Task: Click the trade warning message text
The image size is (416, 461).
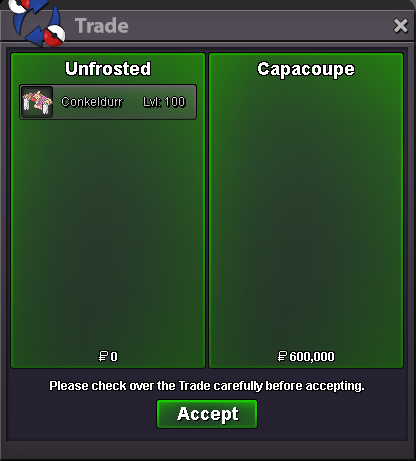Action: [207, 386]
